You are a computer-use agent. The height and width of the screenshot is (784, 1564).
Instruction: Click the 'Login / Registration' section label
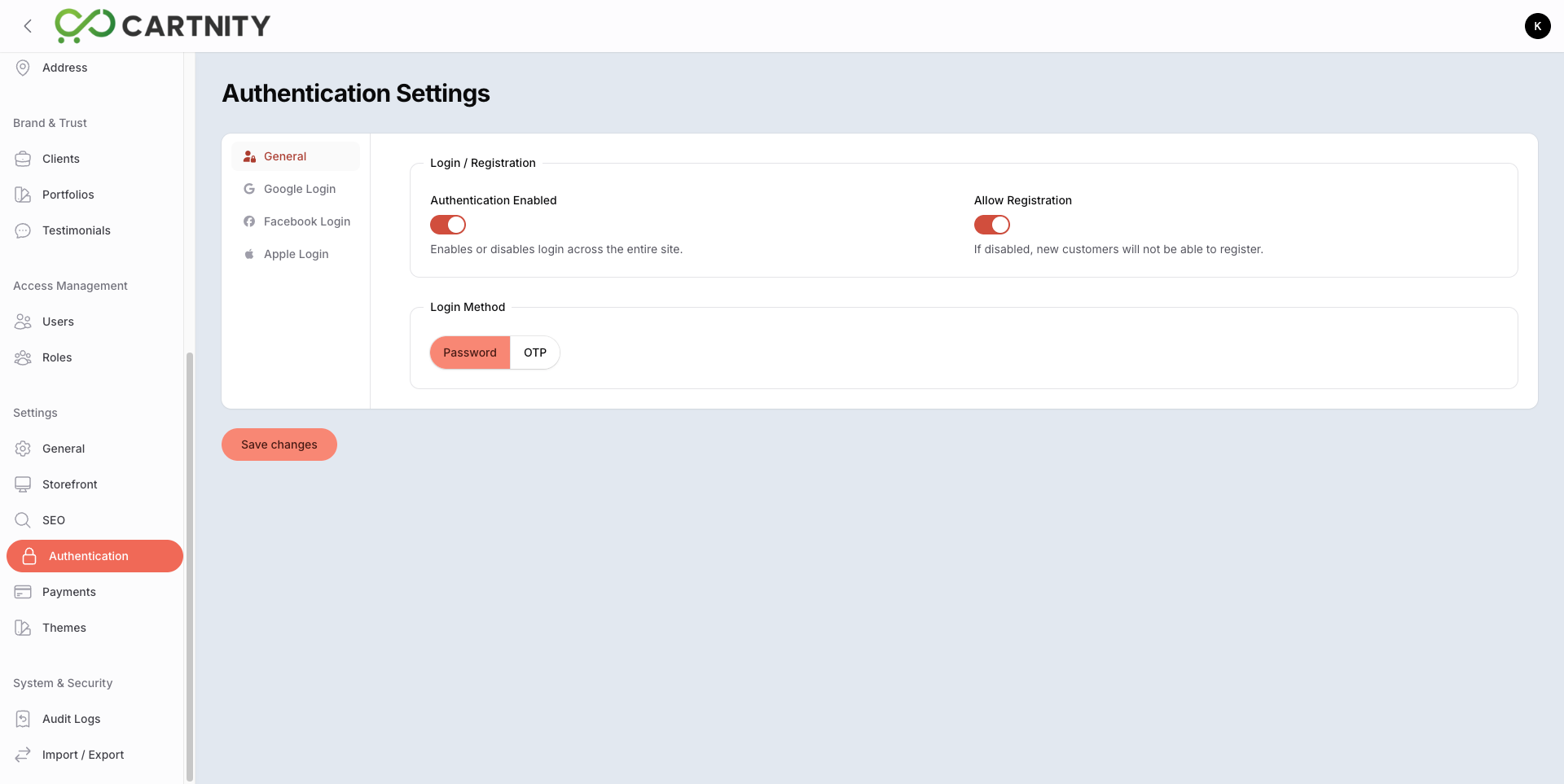click(x=483, y=163)
